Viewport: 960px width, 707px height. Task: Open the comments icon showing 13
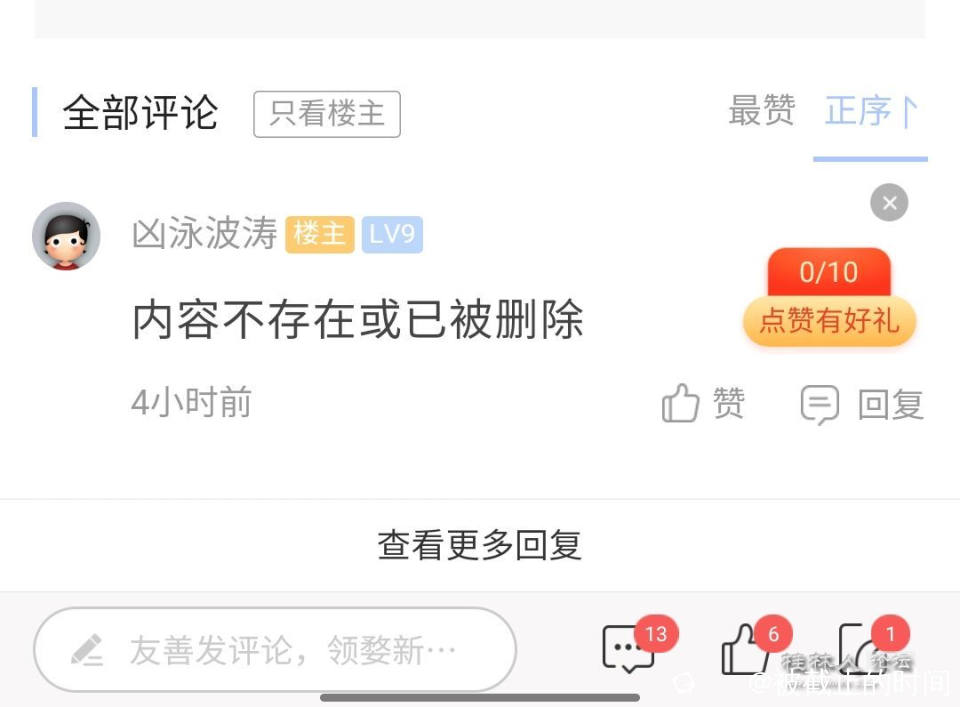click(x=629, y=649)
